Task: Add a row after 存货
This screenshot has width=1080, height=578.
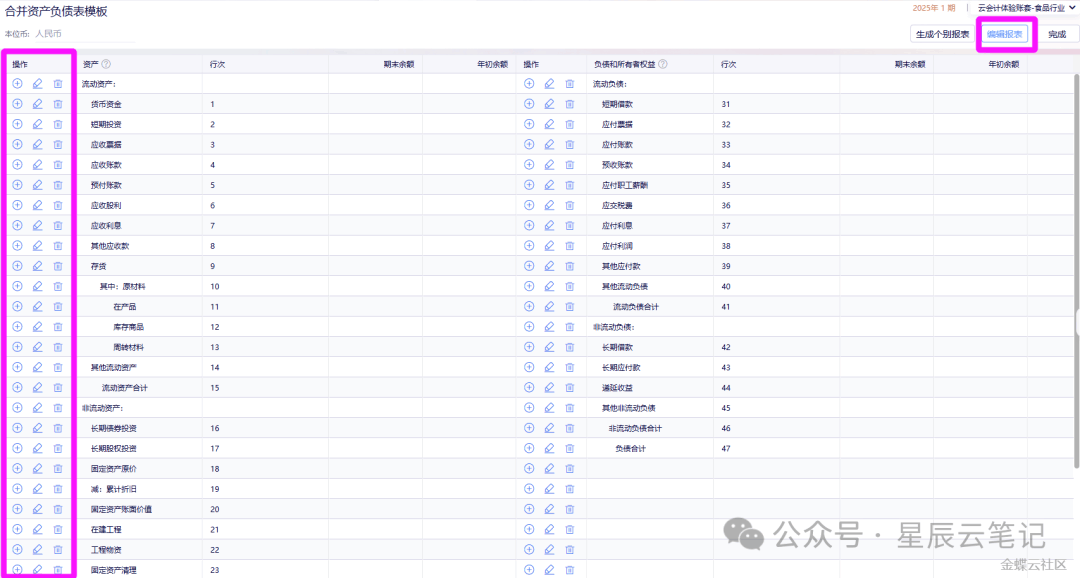Action: pyautogui.click(x=17, y=266)
